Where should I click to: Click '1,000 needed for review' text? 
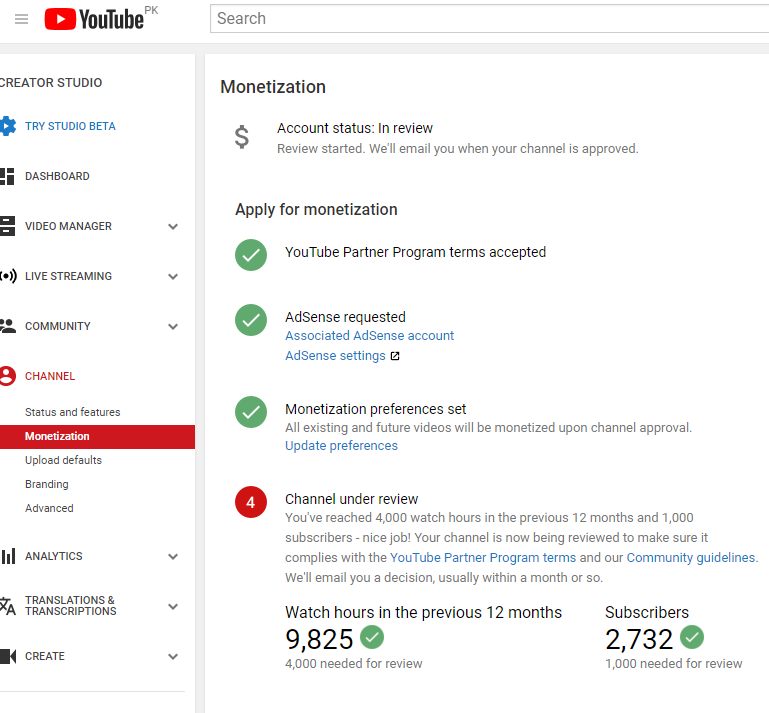coord(674,663)
